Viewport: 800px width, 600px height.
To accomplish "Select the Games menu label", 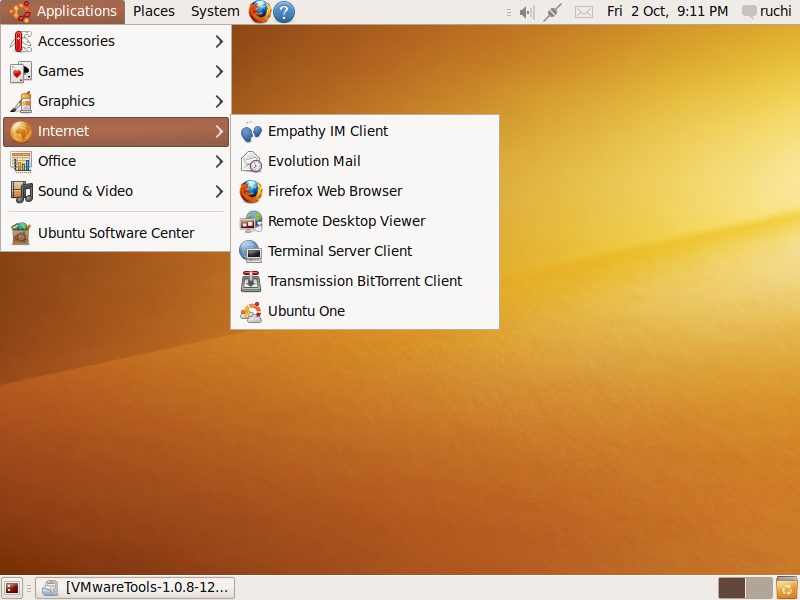I will point(61,71).
